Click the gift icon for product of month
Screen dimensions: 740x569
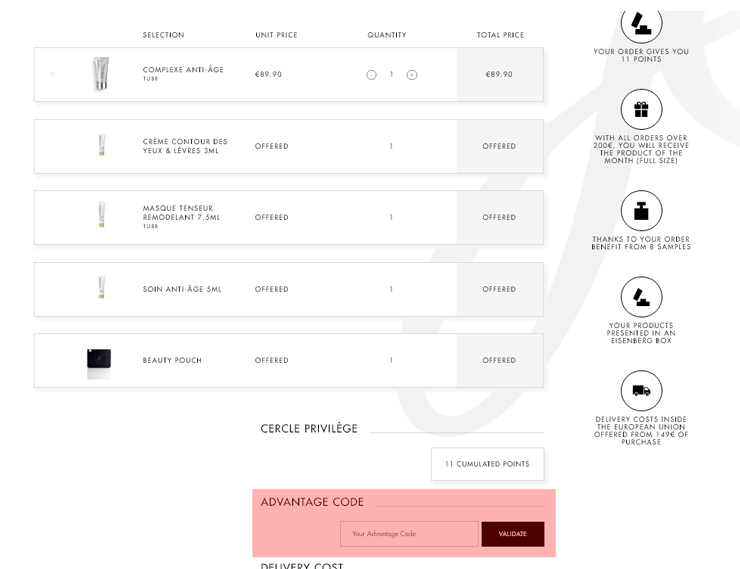click(x=641, y=109)
